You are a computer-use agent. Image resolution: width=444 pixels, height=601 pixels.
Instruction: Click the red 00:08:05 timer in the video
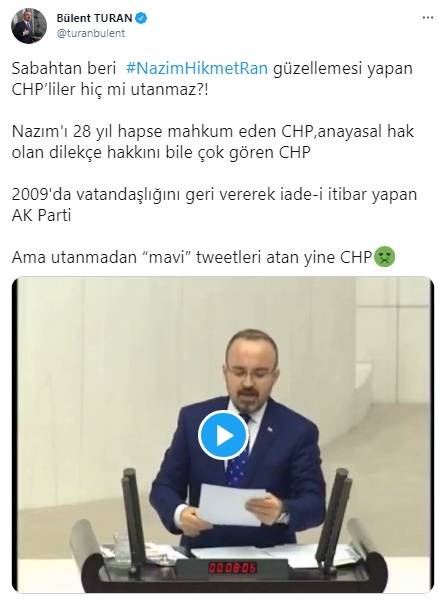coord(232,567)
